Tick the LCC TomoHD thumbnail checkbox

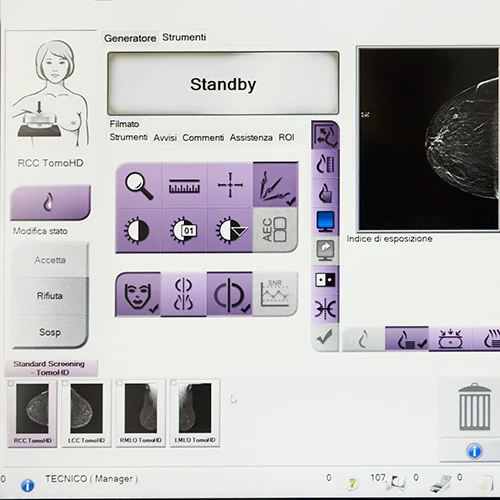65,383
